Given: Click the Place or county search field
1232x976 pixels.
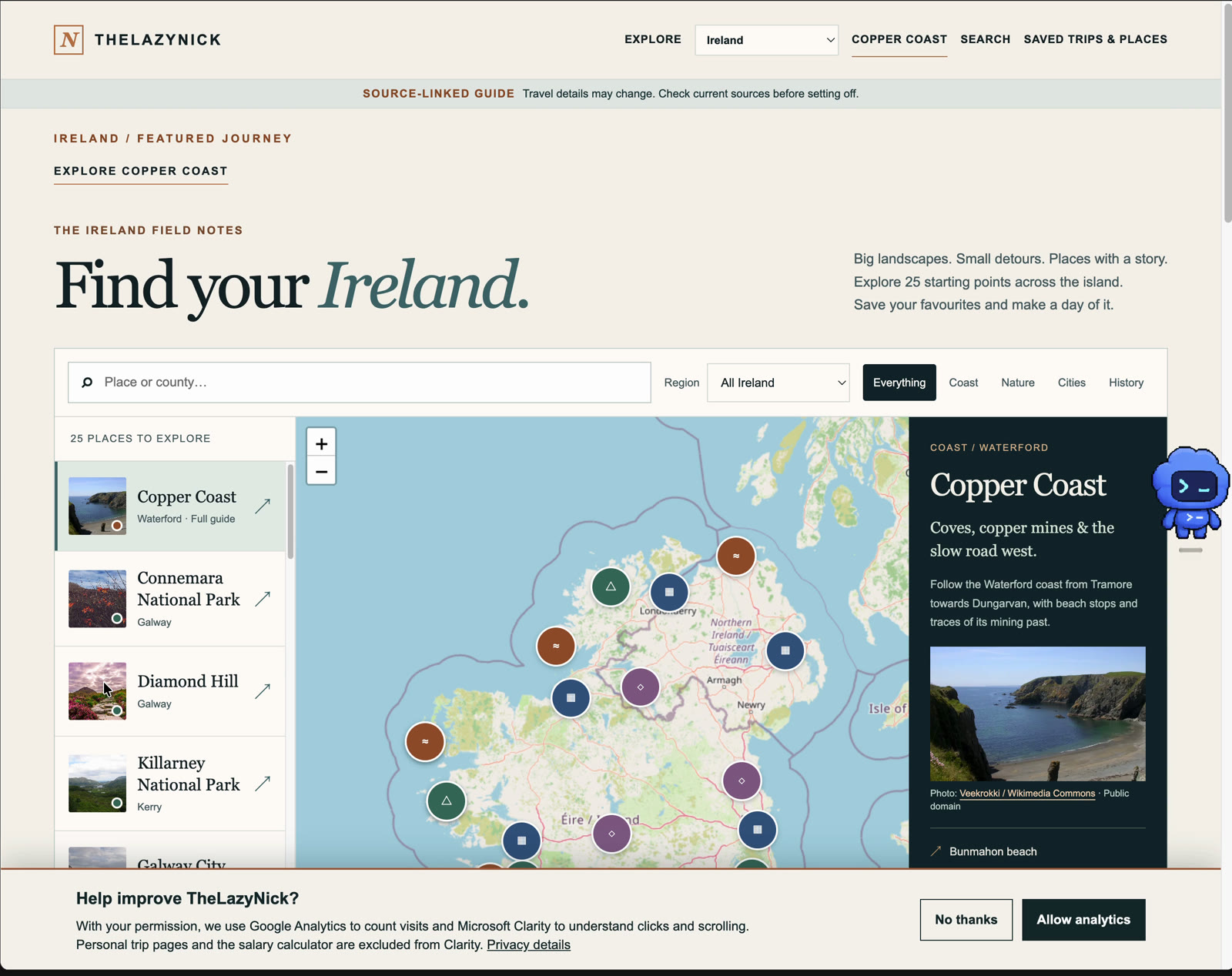Looking at the screenshot, I should pyautogui.click(x=360, y=383).
